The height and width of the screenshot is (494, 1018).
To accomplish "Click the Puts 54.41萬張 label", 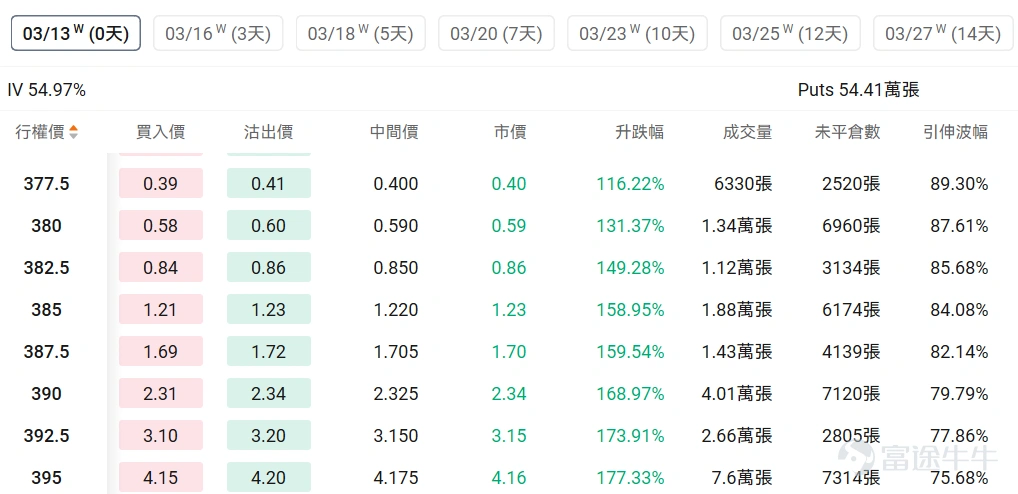I will pyautogui.click(x=859, y=90).
